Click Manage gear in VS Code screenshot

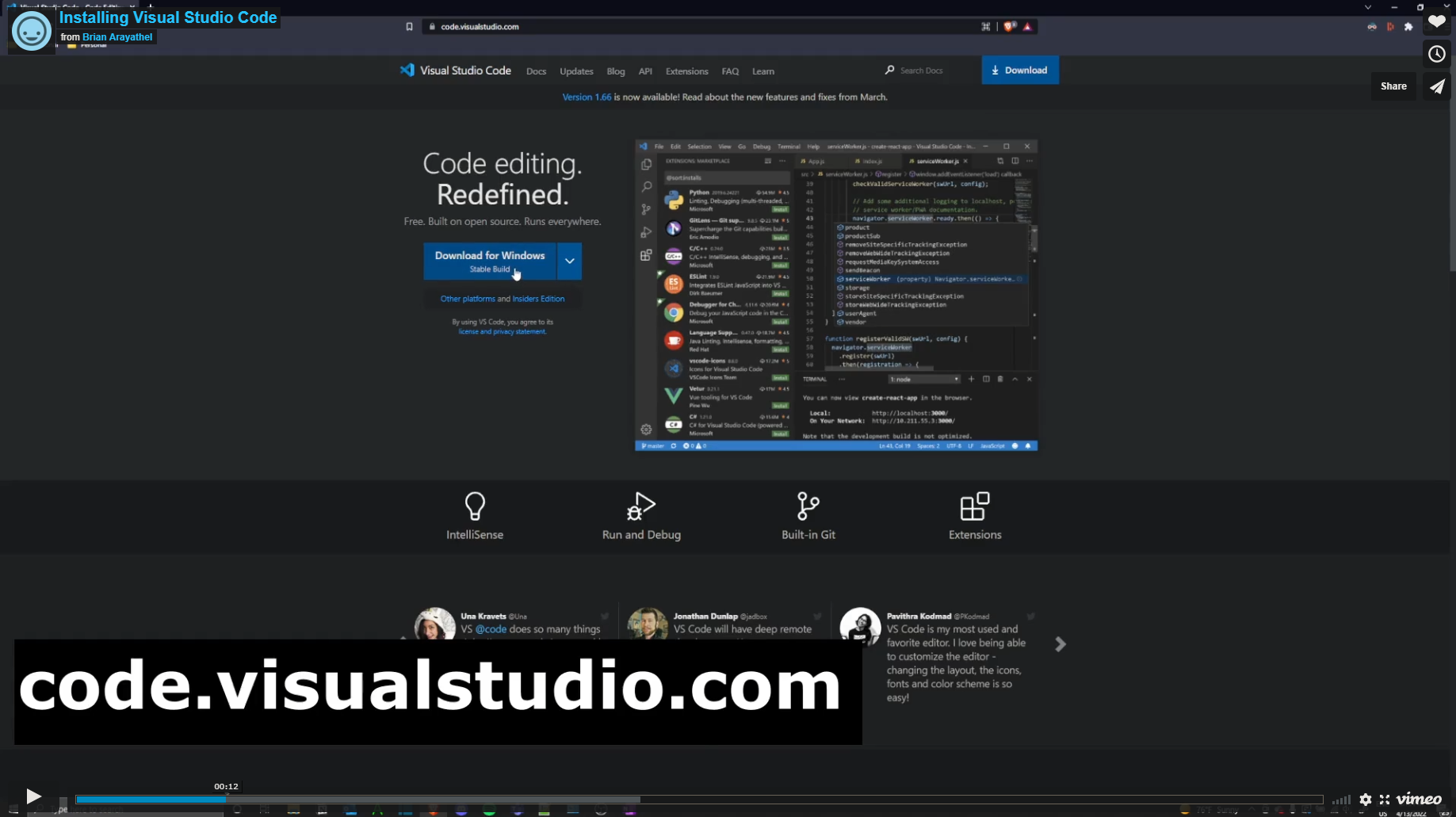tap(646, 429)
